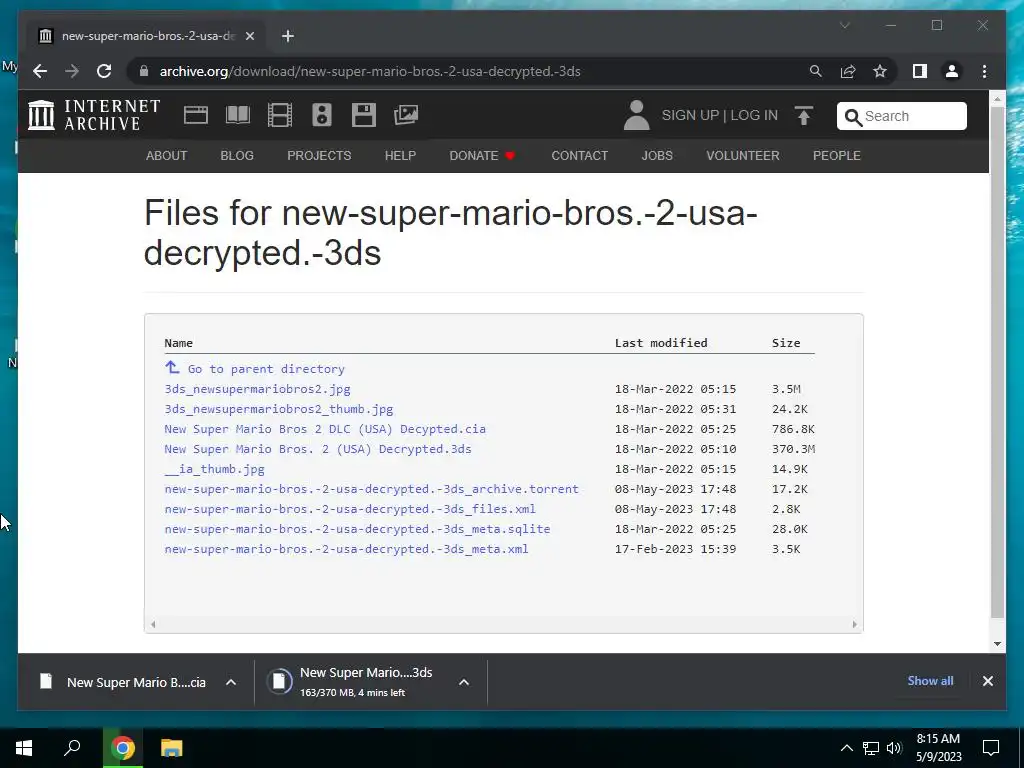Download New Super Mario Bros 2 DLC .cia
Image resolution: width=1024 pixels, height=768 pixels.
point(325,429)
